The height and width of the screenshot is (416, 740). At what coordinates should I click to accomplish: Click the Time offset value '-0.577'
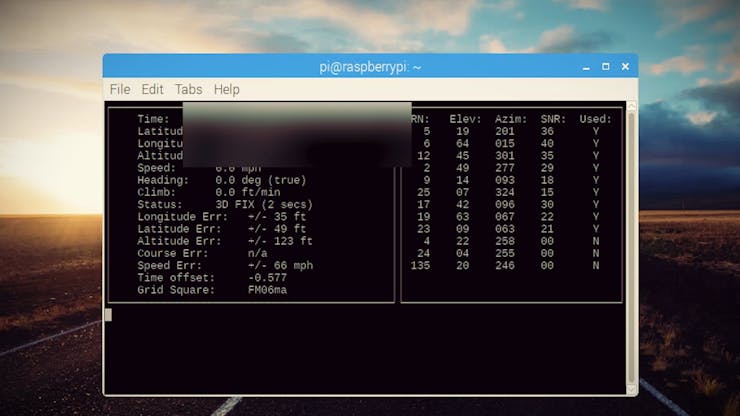pyautogui.click(x=267, y=278)
